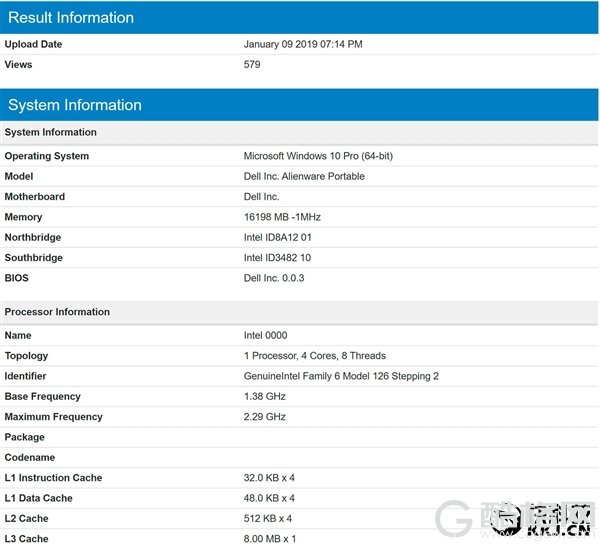Click the Topology label
The image size is (600, 546).
(x=26, y=356)
